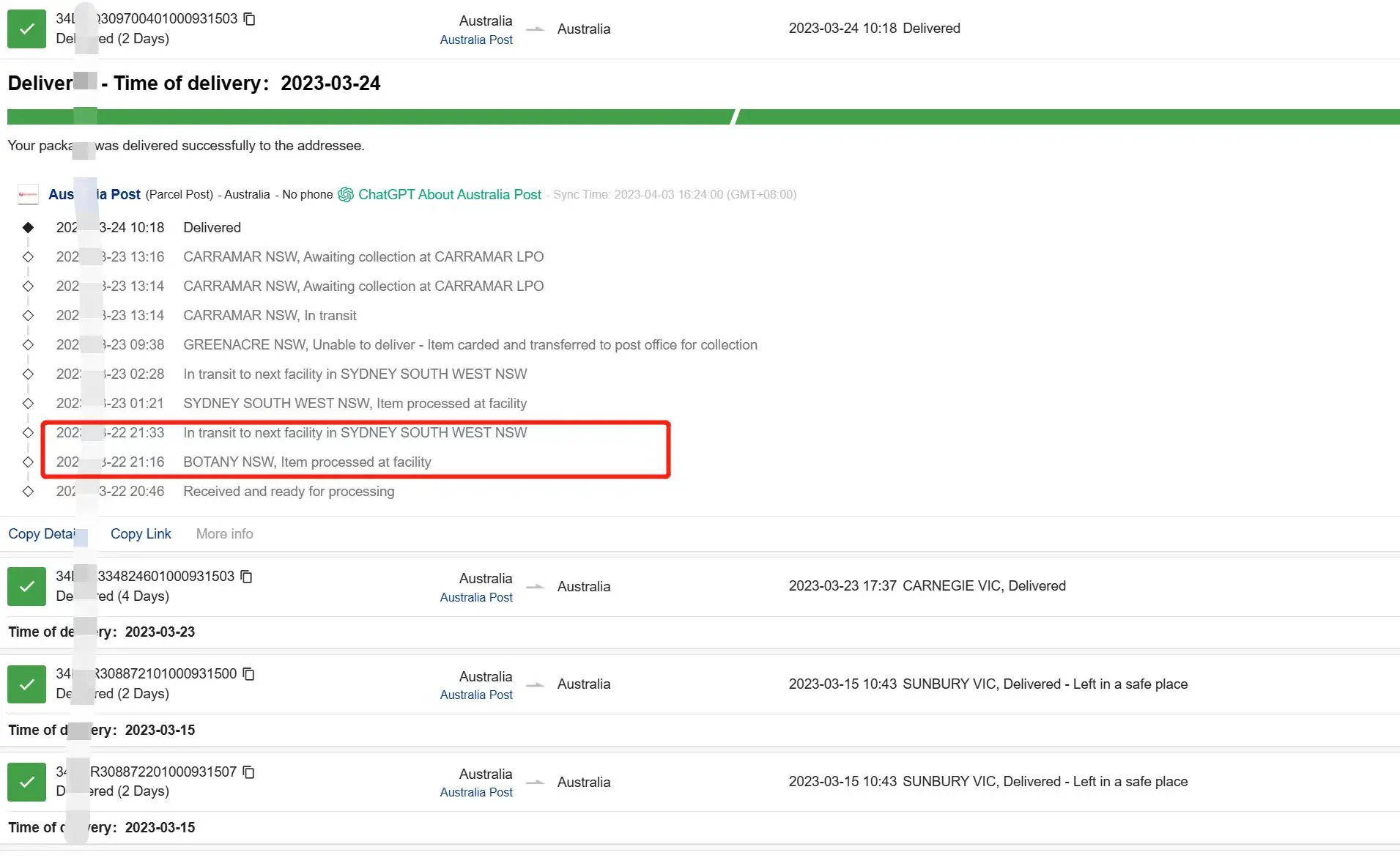Click 'Received and ready for processing' event text
Screen dimensions: 1400x858
coord(289,492)
